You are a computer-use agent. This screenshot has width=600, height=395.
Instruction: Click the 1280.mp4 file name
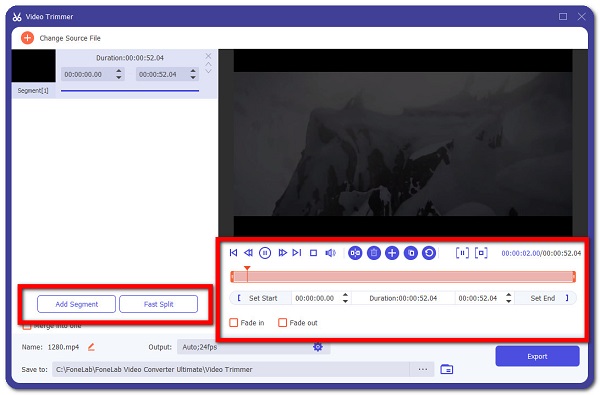point(63,347)
